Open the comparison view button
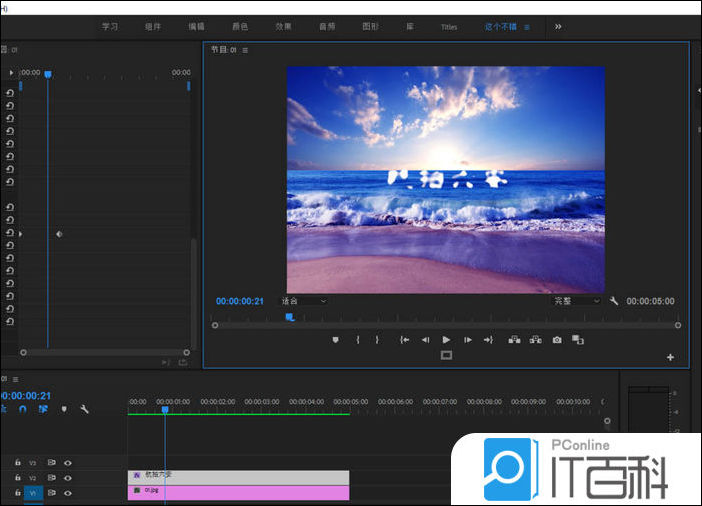Image resolution: width=702 pixels, height=506 pixels. (x=578, y=340)
